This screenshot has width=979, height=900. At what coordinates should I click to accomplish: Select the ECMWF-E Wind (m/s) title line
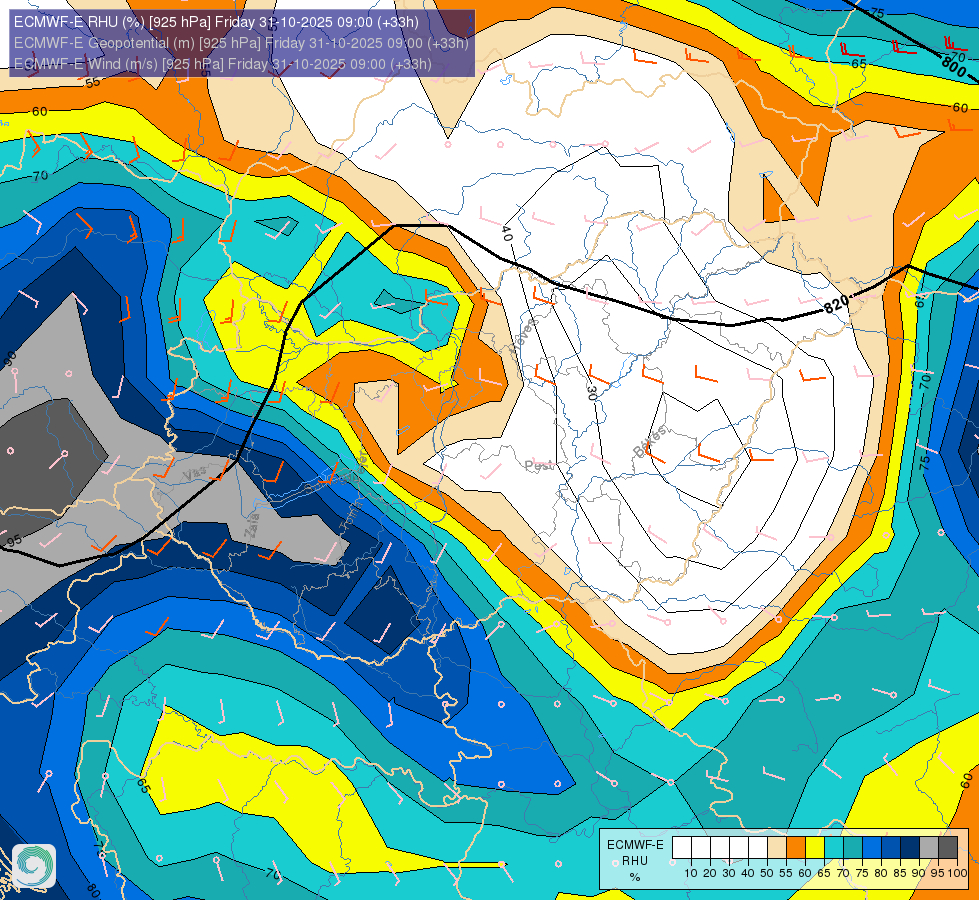(x=222, y=64)
